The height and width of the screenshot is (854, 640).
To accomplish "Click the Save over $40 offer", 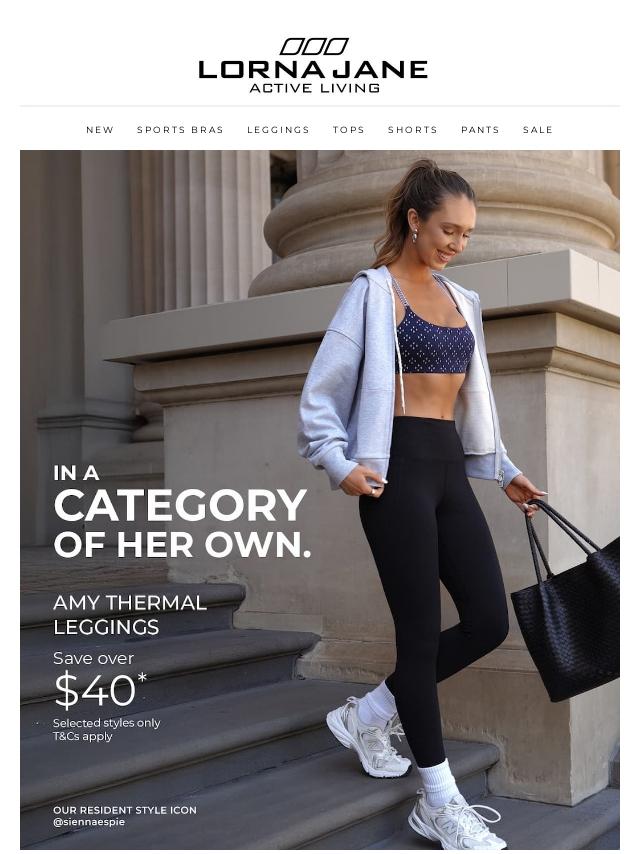I will point(100,680).
